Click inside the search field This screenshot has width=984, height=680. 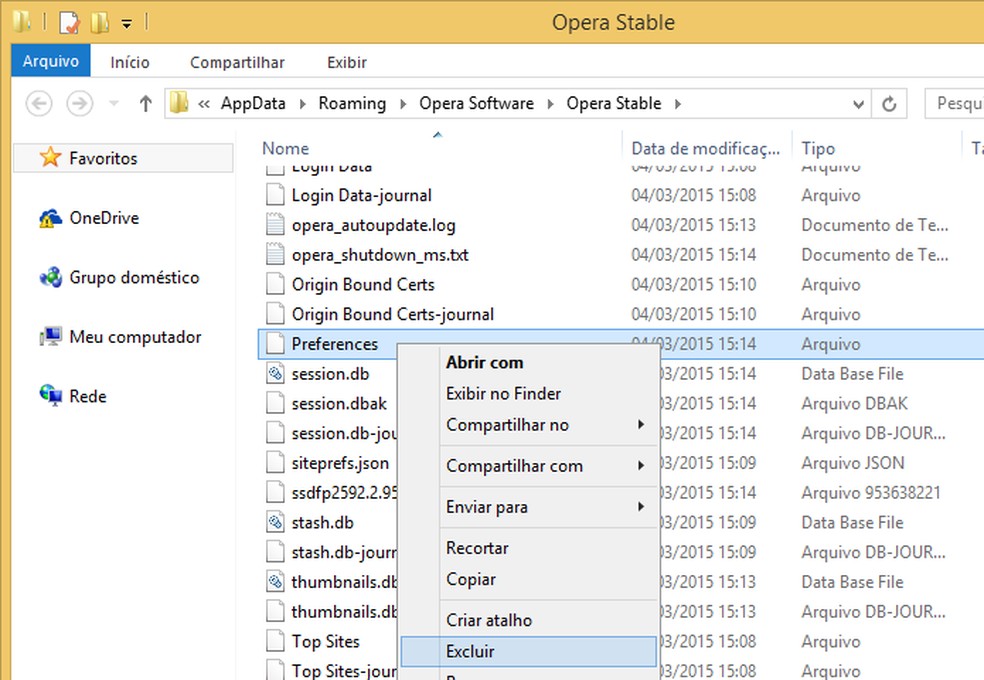[955, 103]
